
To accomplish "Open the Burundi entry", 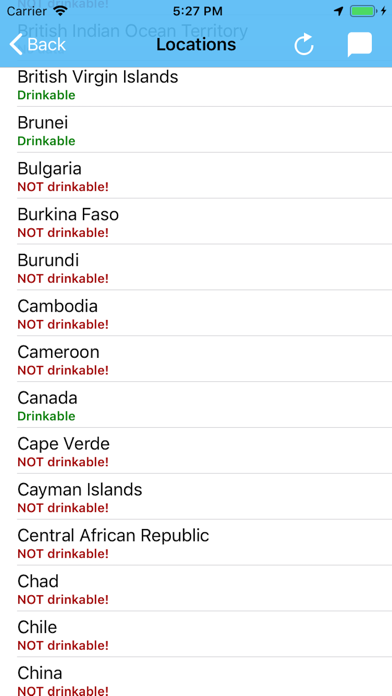I will [x=196, y=267].
